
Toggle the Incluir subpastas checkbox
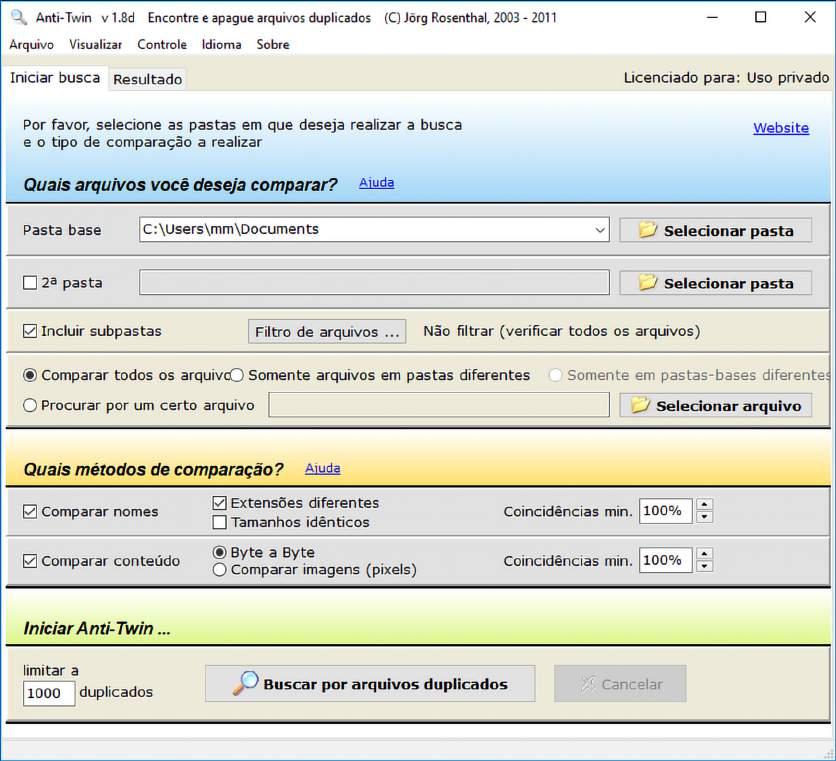30,331
